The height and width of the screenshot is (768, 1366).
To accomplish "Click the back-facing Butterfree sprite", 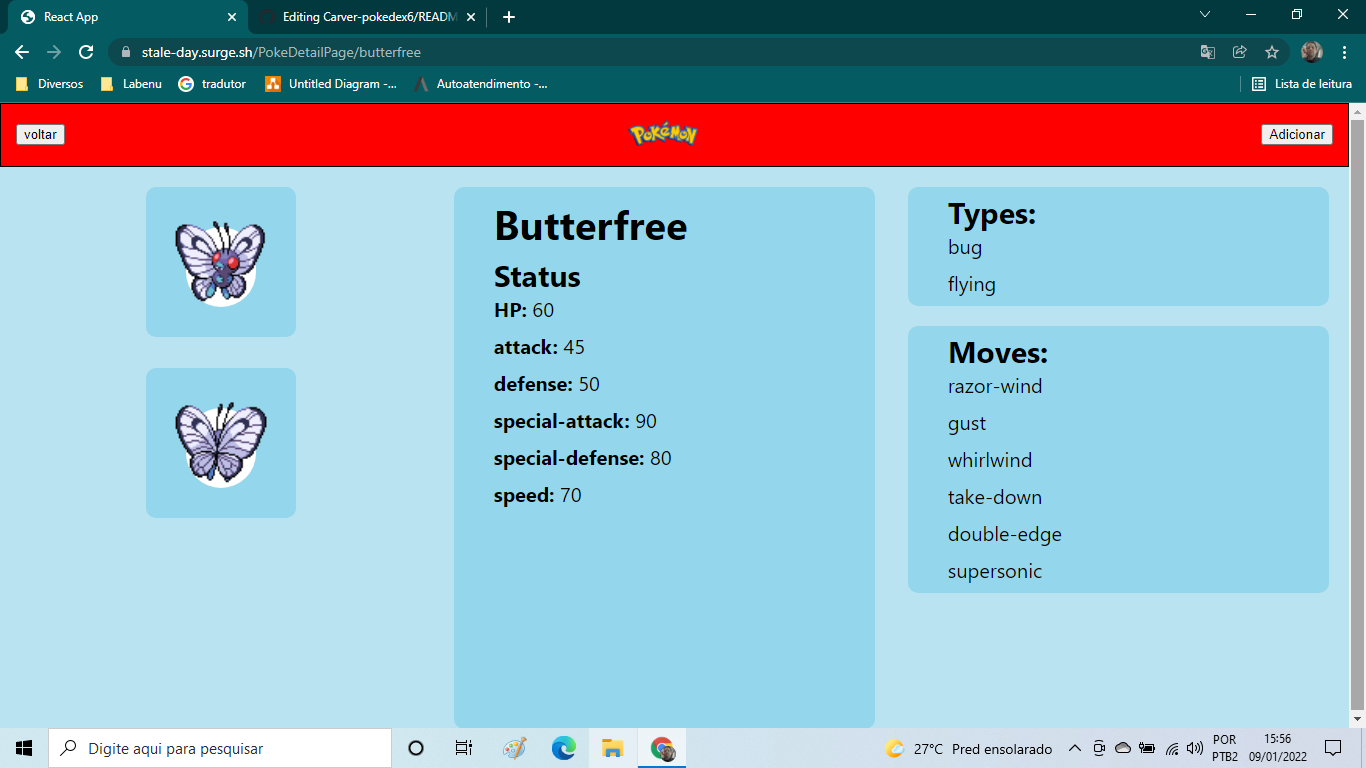I will pyautogui.click(x=221, y=443).
